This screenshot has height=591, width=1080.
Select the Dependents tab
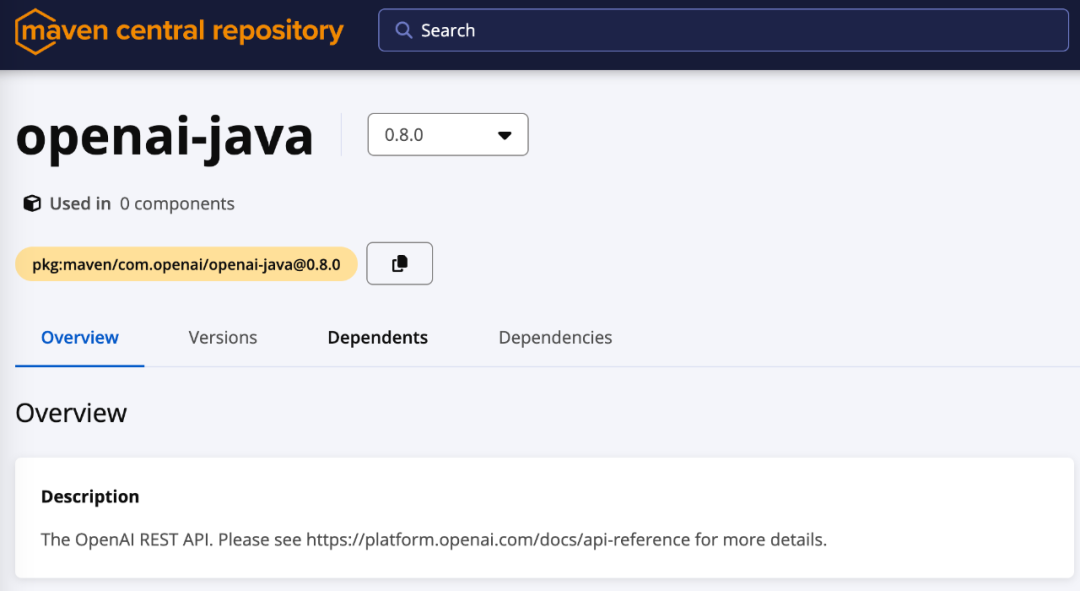pos(378,338)
